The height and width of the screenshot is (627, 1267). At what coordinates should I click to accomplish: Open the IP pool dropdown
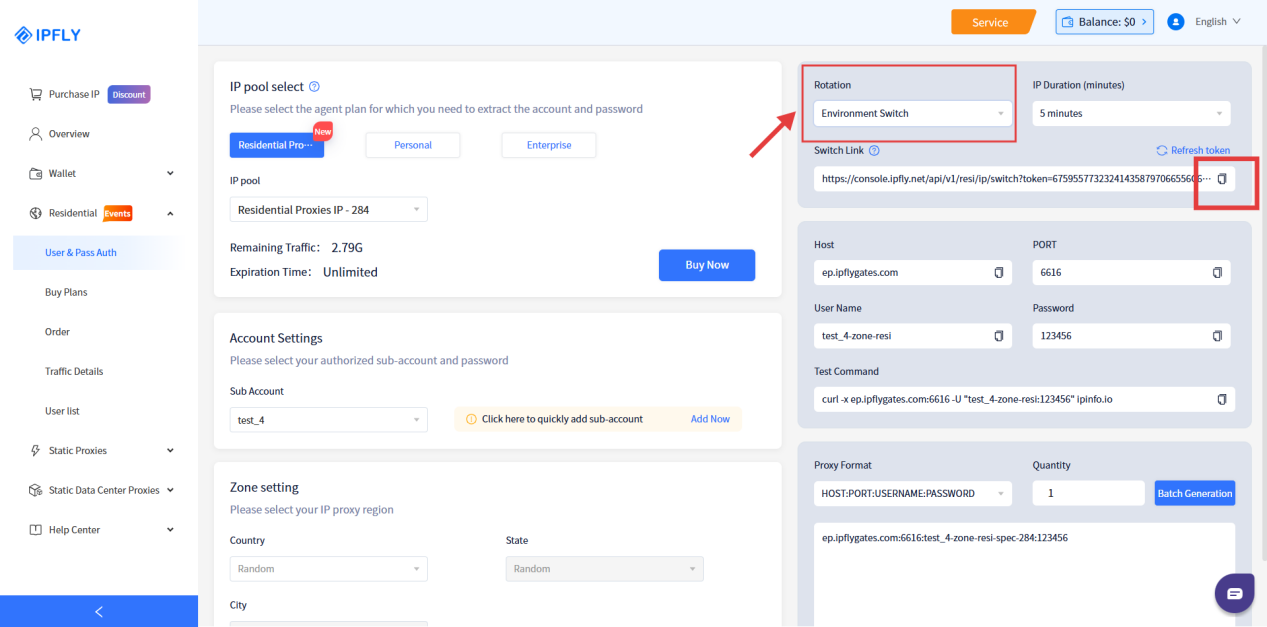pyautogui.click(x=328, y=210)
